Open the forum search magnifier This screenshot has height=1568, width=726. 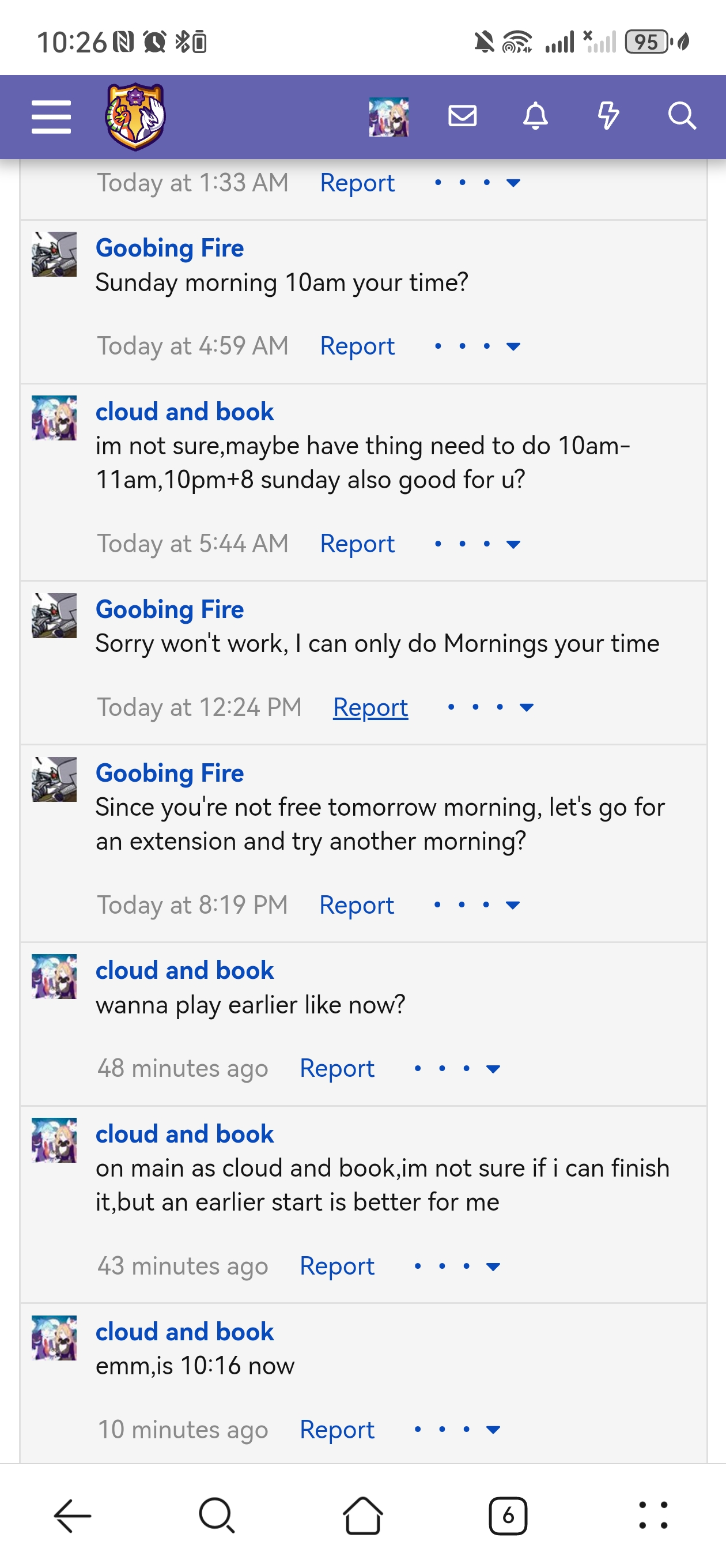pos(682,116)
